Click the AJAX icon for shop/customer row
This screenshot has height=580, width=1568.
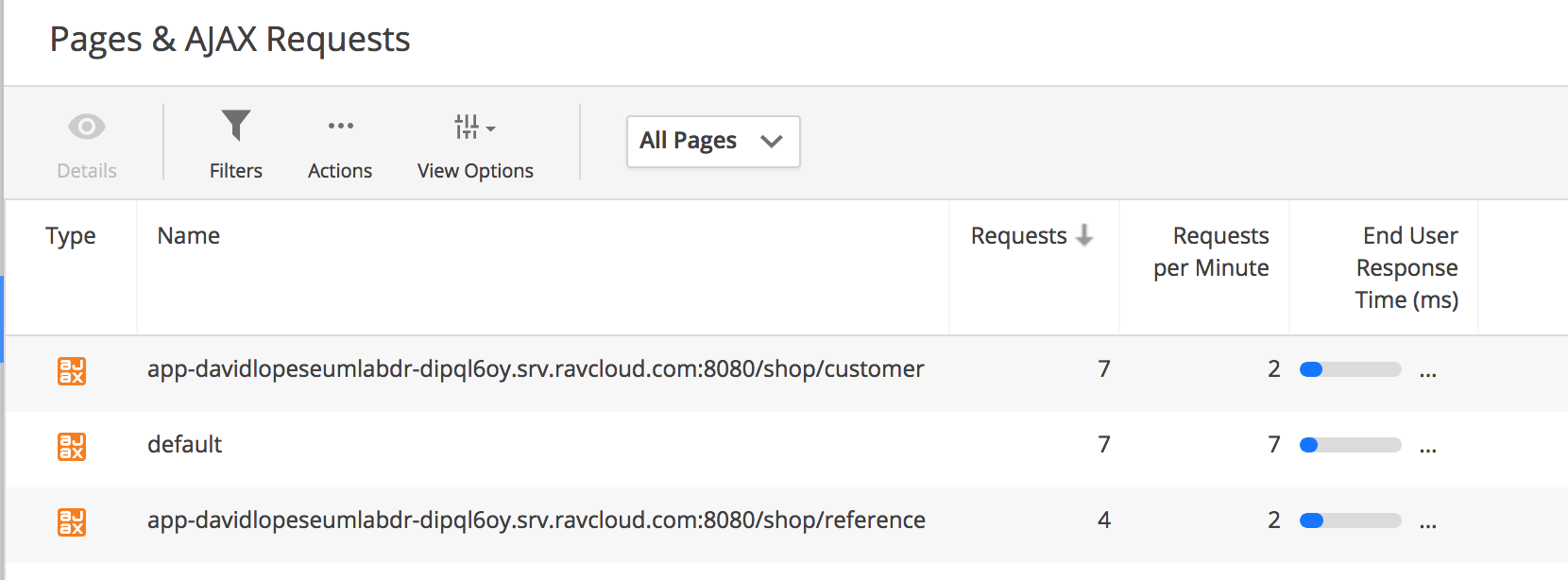click(72, 370)
